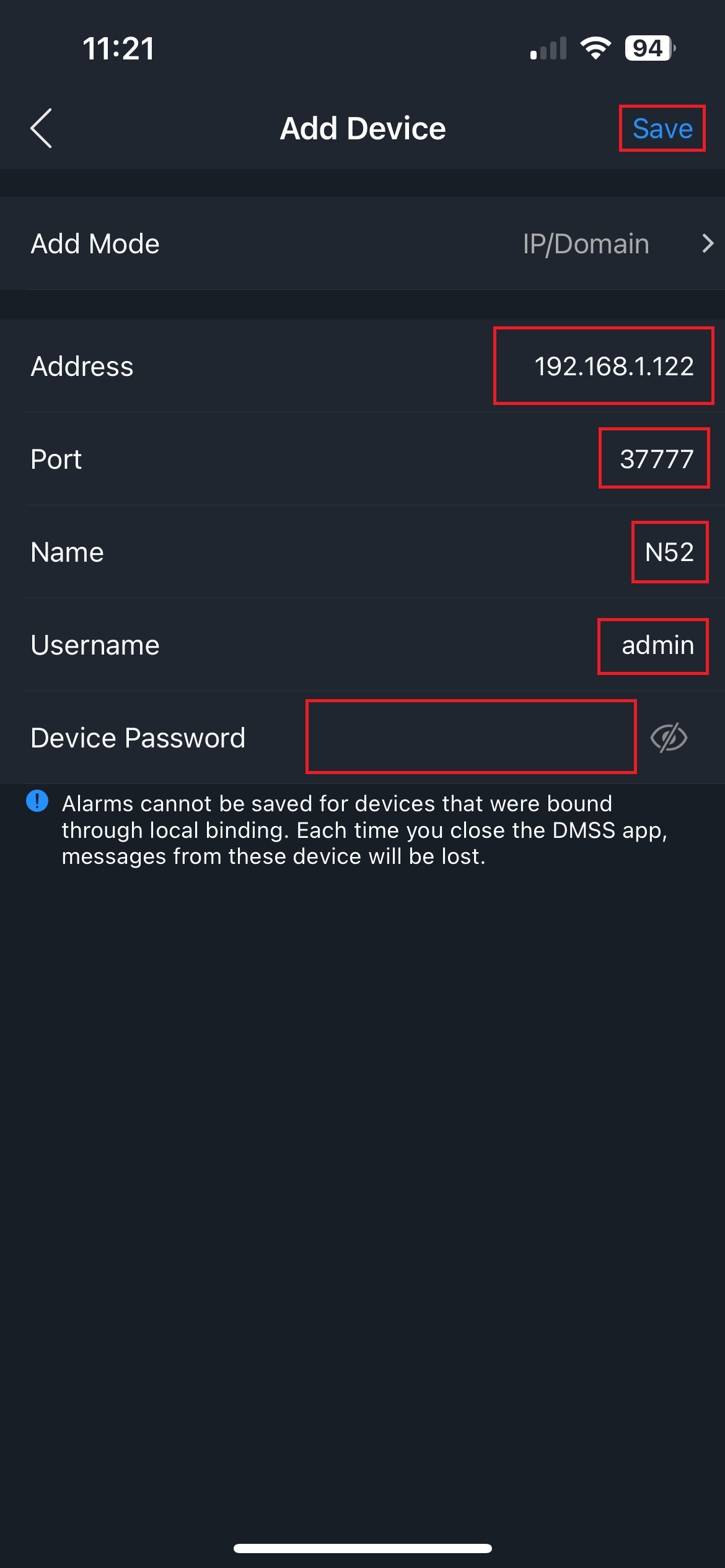Tap the alarms local binding notice text
The width and height of the screenshot is (725, 1568).
[x=364, y=830]
